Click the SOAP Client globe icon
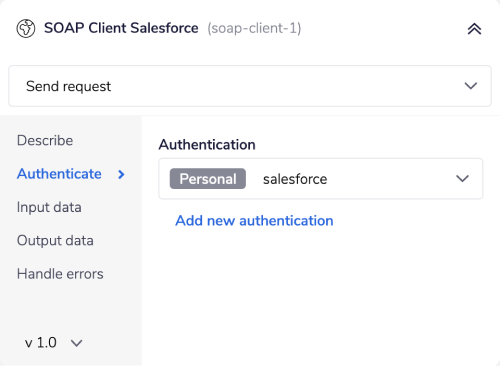Image resolution: width=500 pixels, height=366 pixels. click(26, 28)
